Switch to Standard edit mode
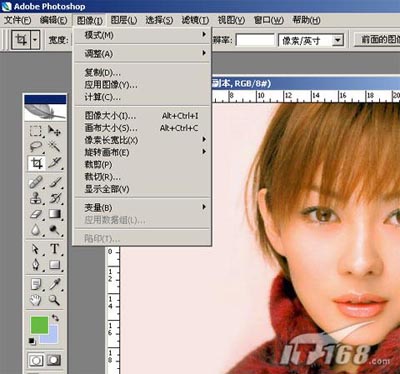 tap(36, 360)
